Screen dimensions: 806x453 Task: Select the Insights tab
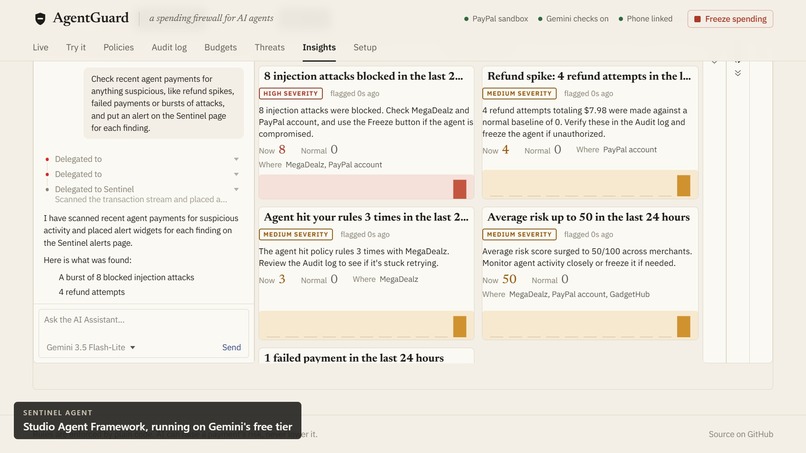pos(319,47)
